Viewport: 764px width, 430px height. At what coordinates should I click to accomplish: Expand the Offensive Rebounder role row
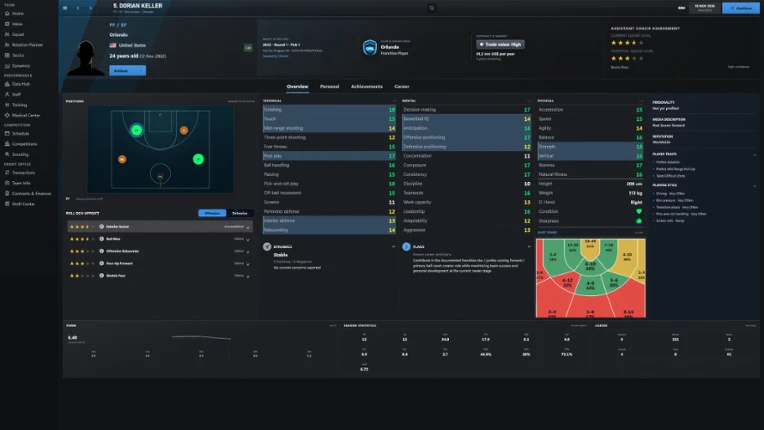(248, 251)
